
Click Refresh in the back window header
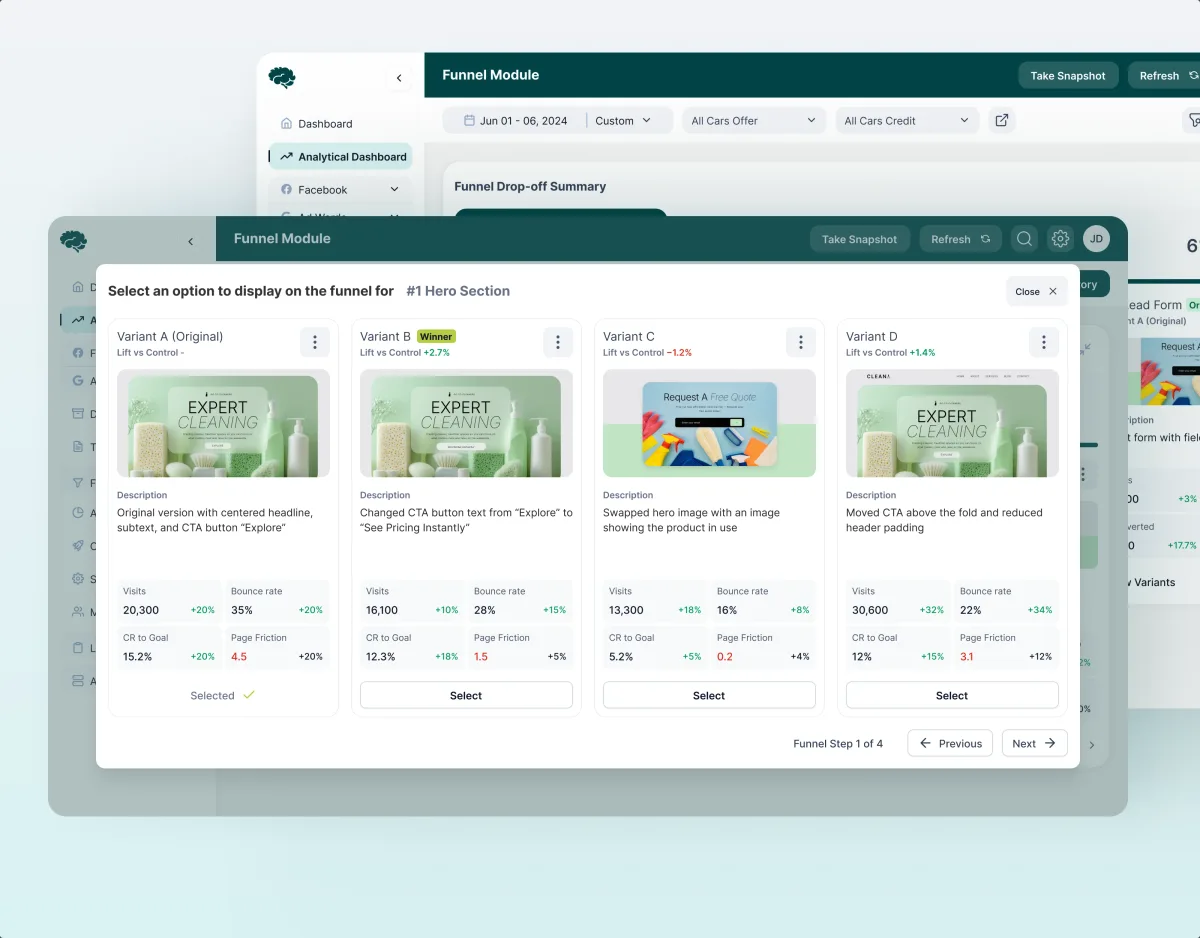[1168, 75]
